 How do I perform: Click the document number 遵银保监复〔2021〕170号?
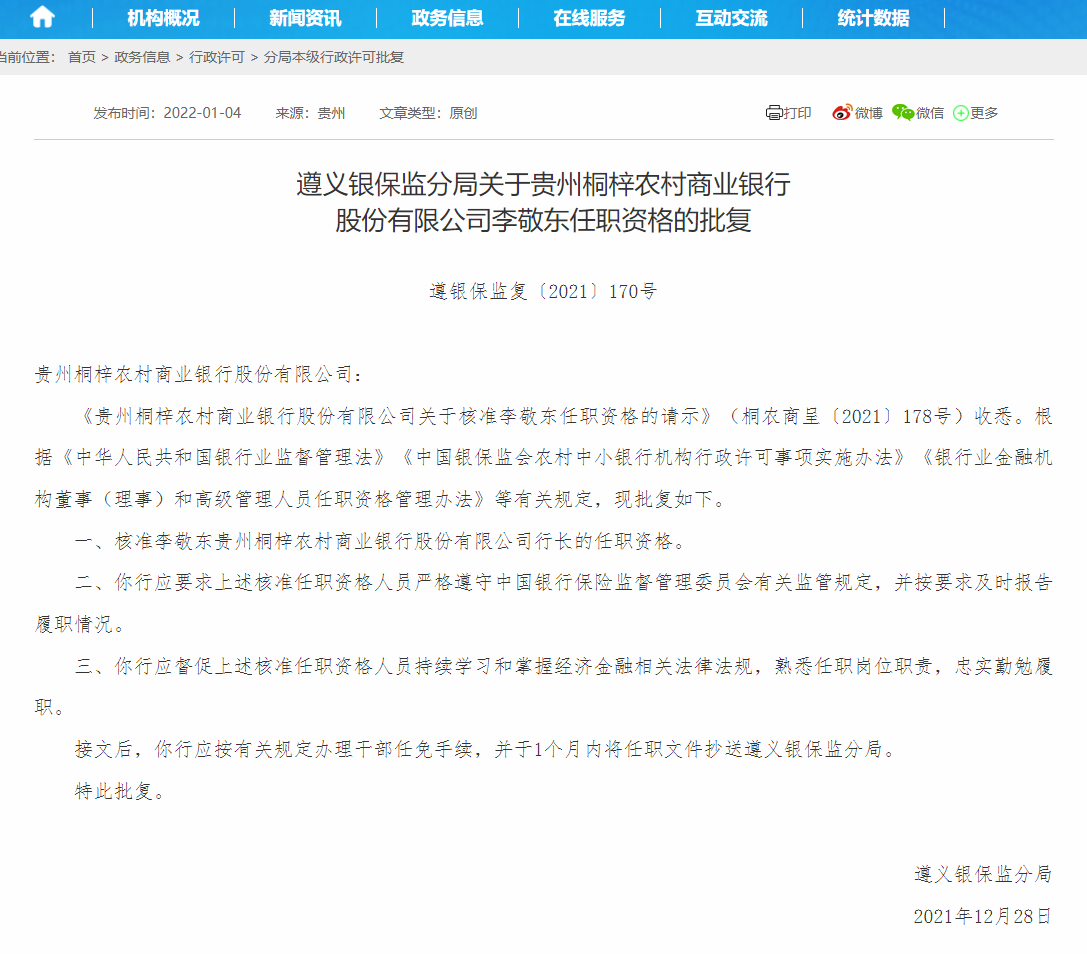pyautogui.click(x=543, y=292)
